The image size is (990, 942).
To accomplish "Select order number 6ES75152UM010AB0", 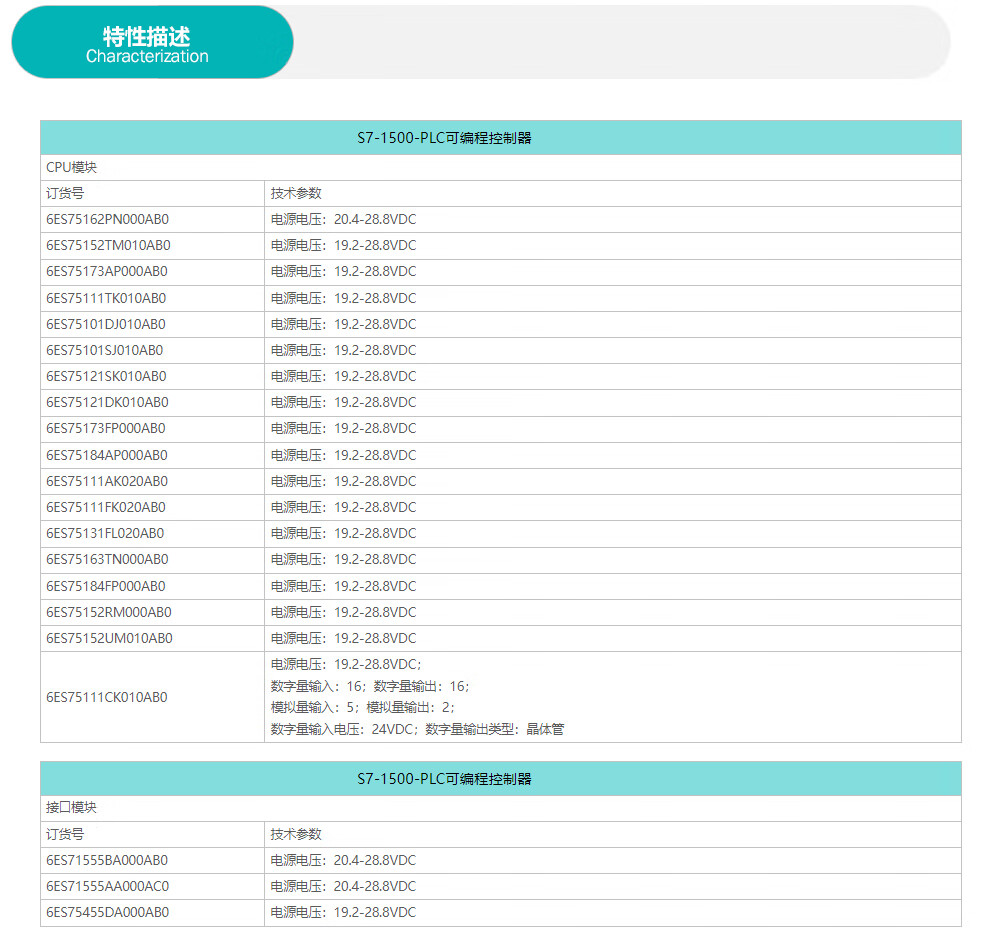I will 109,638.
